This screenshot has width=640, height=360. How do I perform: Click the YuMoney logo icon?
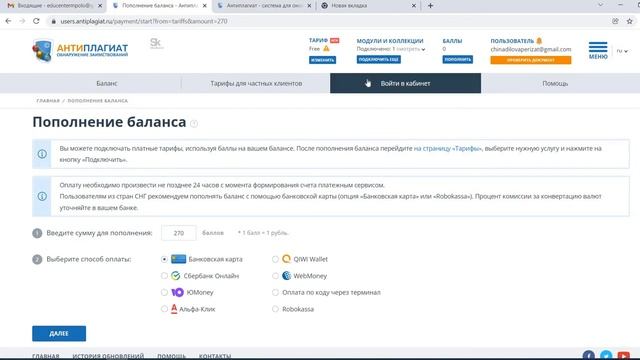point(177,292)
